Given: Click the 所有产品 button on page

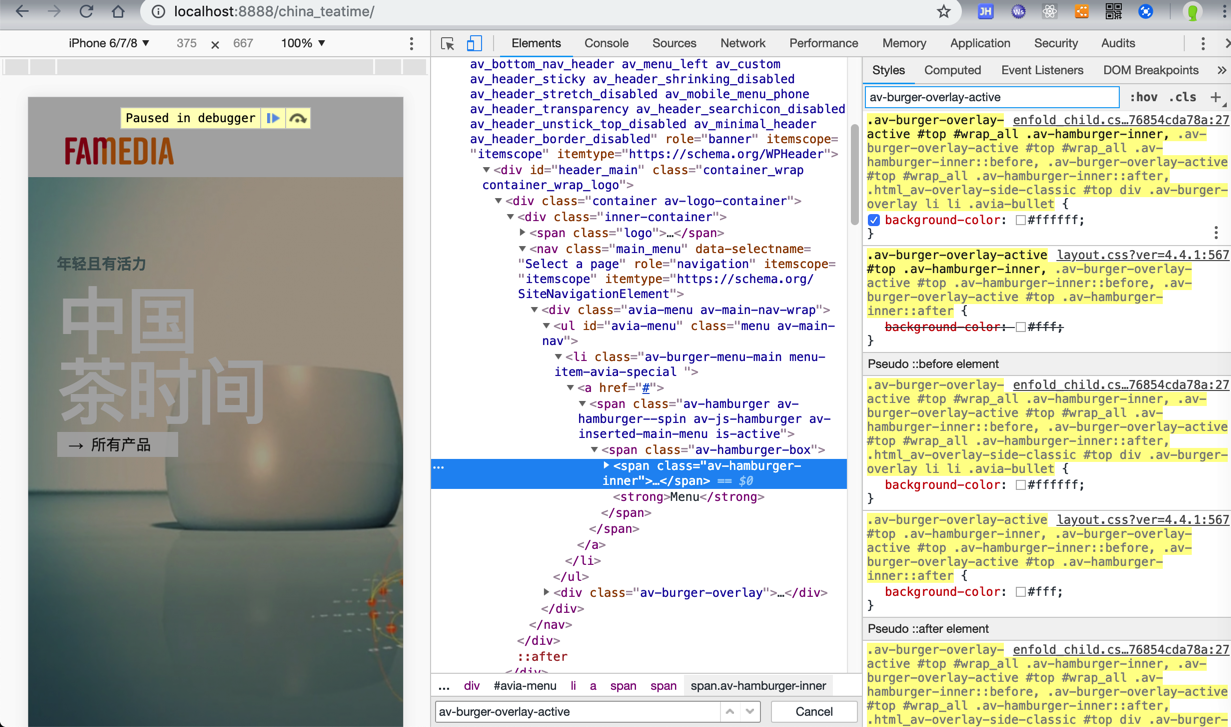Looking at the screenshot, I should [x=117, y=445].
